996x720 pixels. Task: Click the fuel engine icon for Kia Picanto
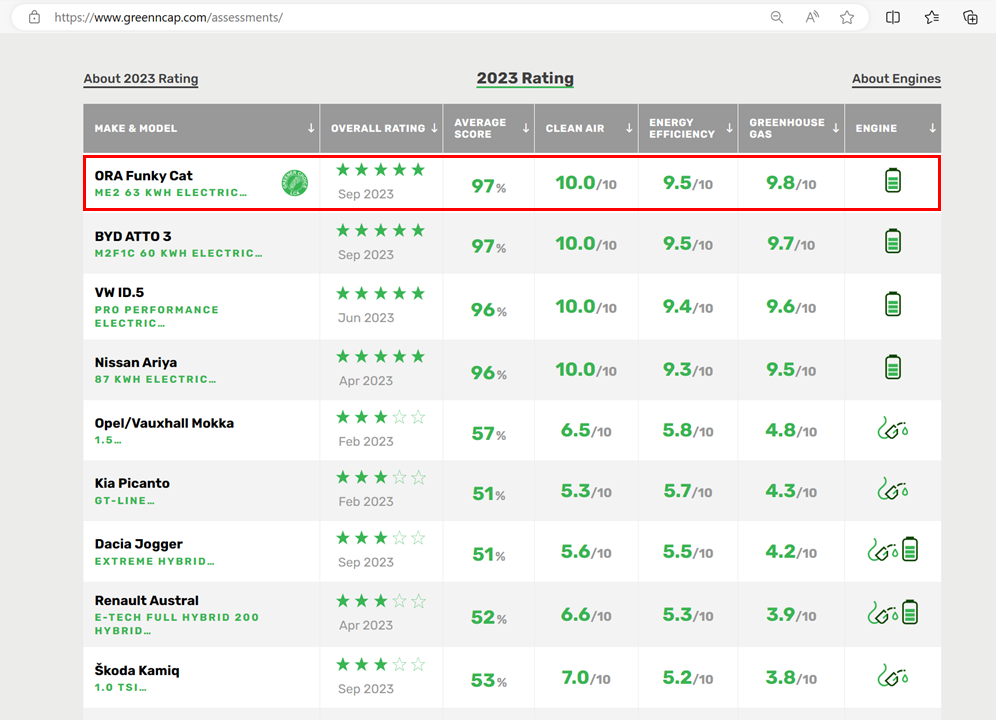click(892, 489)
